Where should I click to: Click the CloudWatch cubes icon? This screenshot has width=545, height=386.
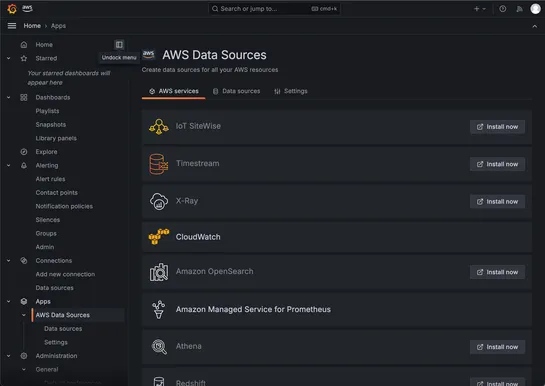click(159, 237)
